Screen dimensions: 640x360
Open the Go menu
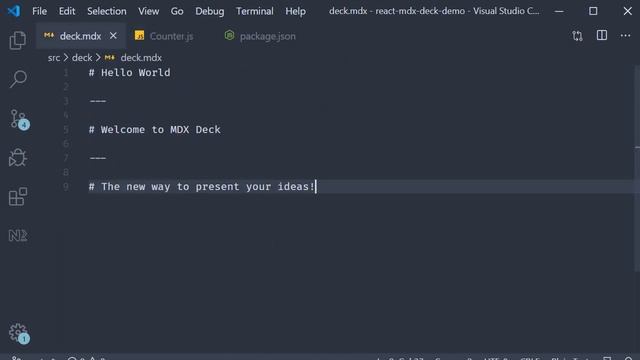click(177, 11)
